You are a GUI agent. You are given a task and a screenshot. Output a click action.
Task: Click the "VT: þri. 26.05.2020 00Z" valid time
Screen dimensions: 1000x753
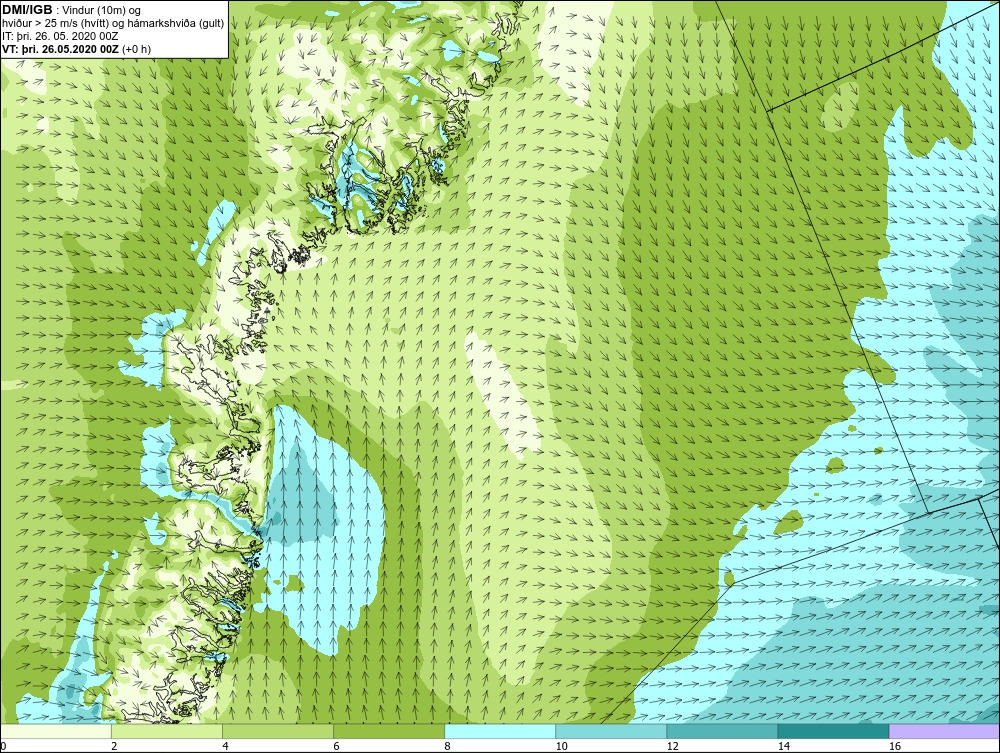[x=61, y=49]
